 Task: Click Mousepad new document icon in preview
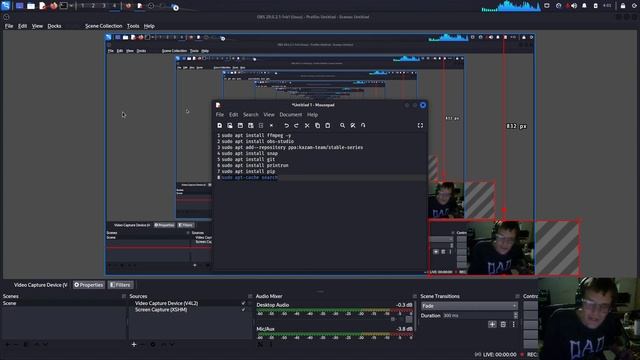(220, 126)
